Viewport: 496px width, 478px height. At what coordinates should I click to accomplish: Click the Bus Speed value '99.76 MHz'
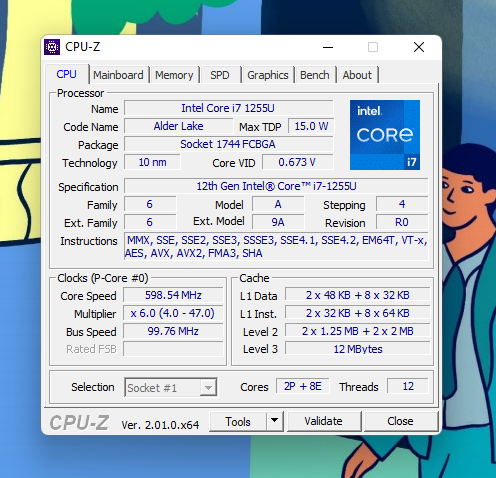[173, 331]
